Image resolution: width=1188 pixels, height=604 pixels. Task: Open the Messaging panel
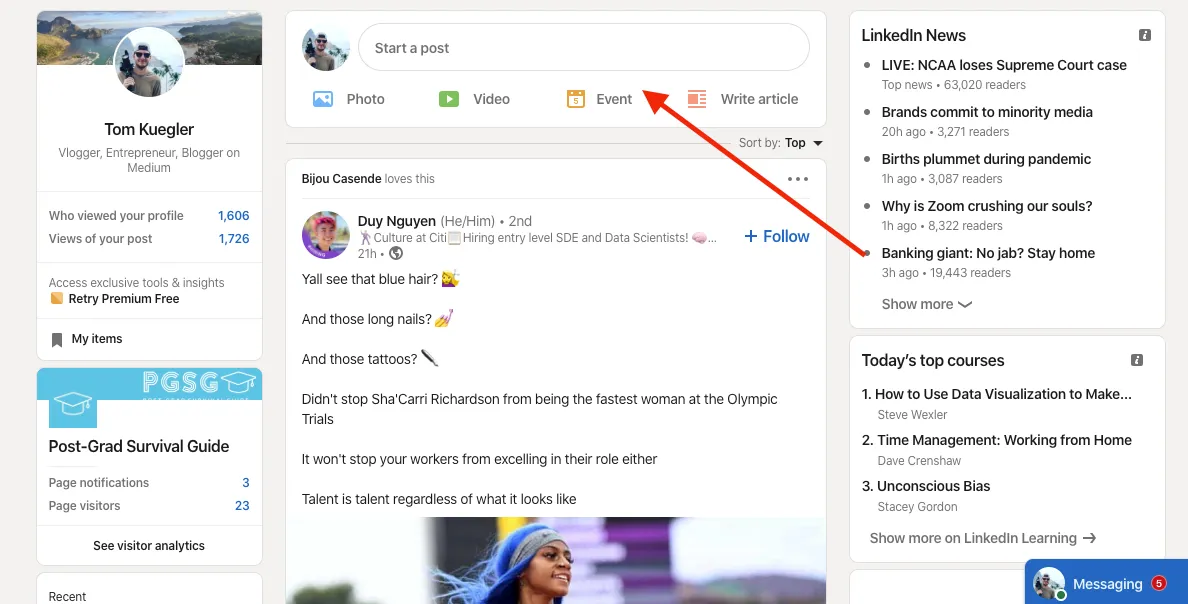[1106, 584]
